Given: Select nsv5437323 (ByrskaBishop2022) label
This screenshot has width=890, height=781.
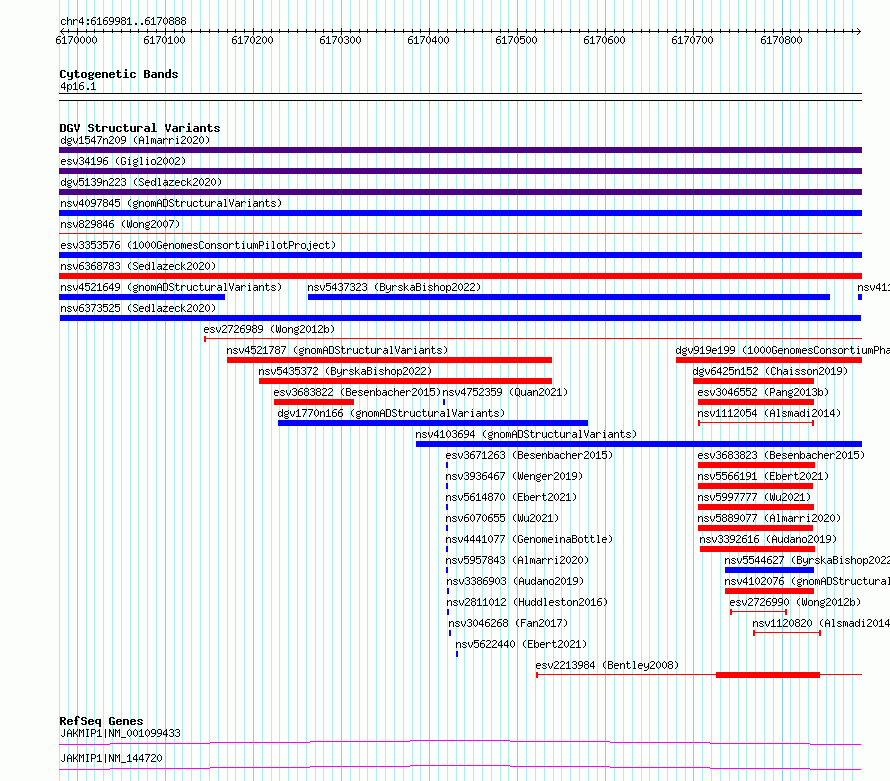Looking at the screenshot, I should tap(394, 287).
